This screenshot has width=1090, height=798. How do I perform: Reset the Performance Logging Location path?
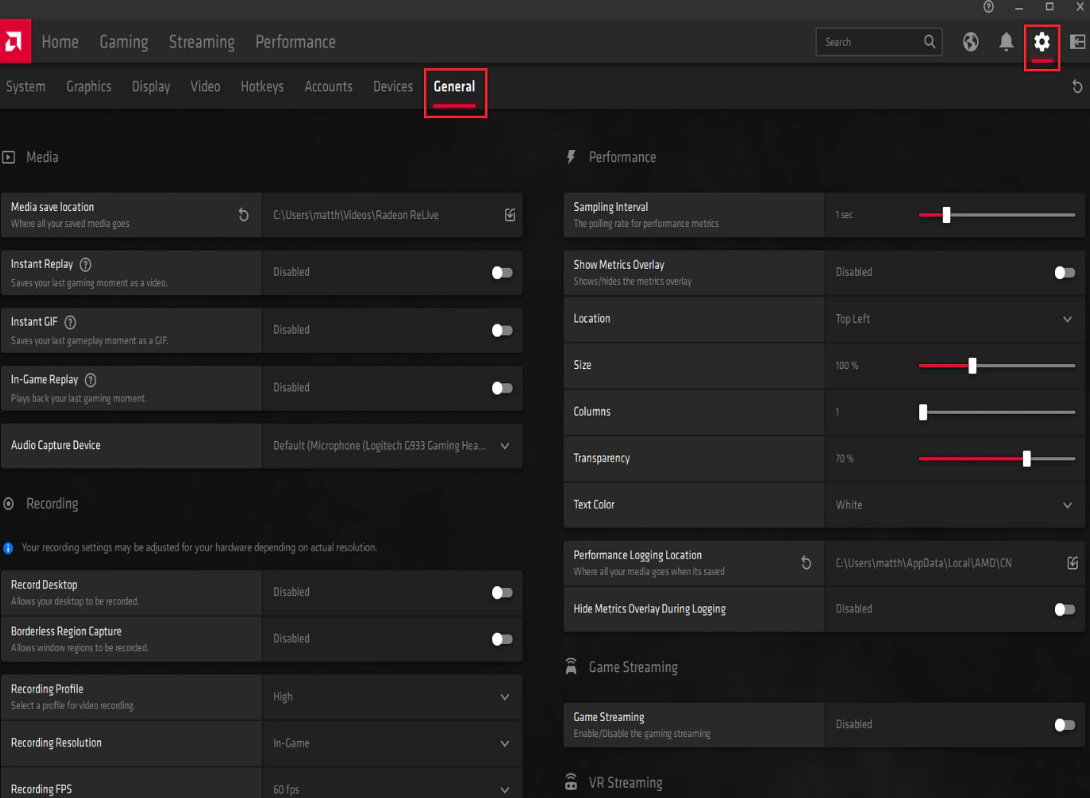pyautogui.click(x=806, y=563)
